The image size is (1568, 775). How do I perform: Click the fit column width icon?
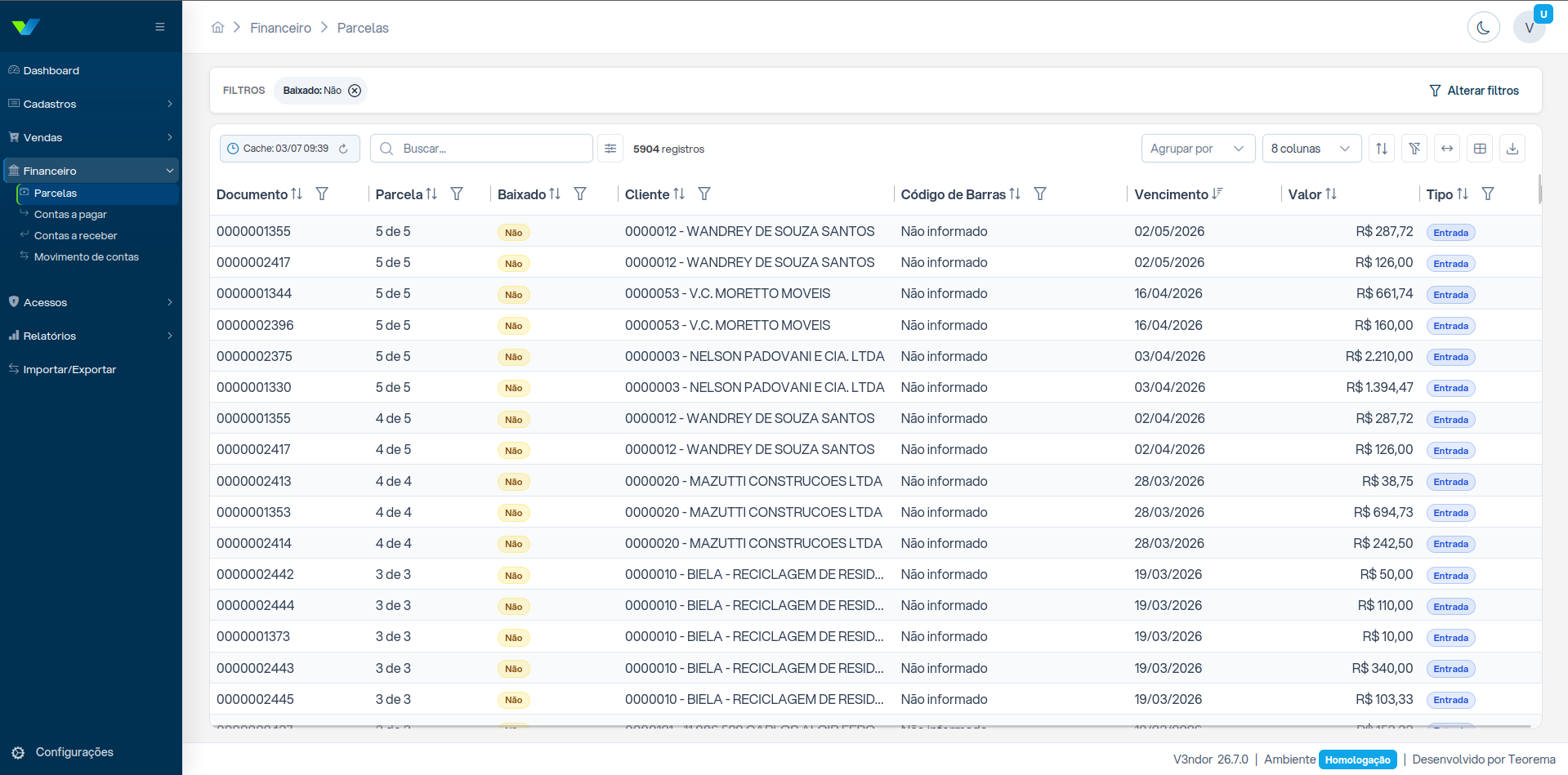coord(1447,149)
